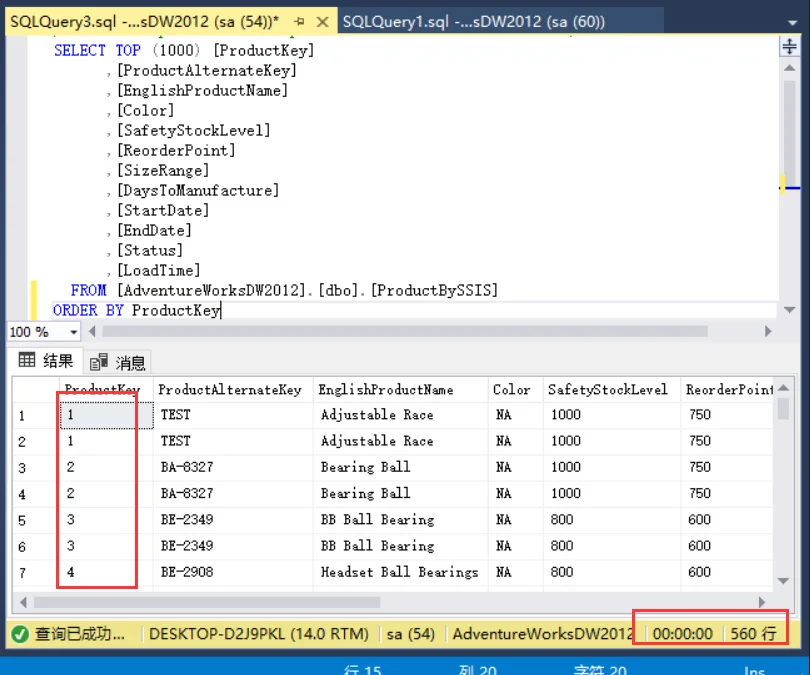Select the SQLQuery3.sql tab
Viewport: 810px width, 675px height.
pyautogui.click(x=145, y=22)
